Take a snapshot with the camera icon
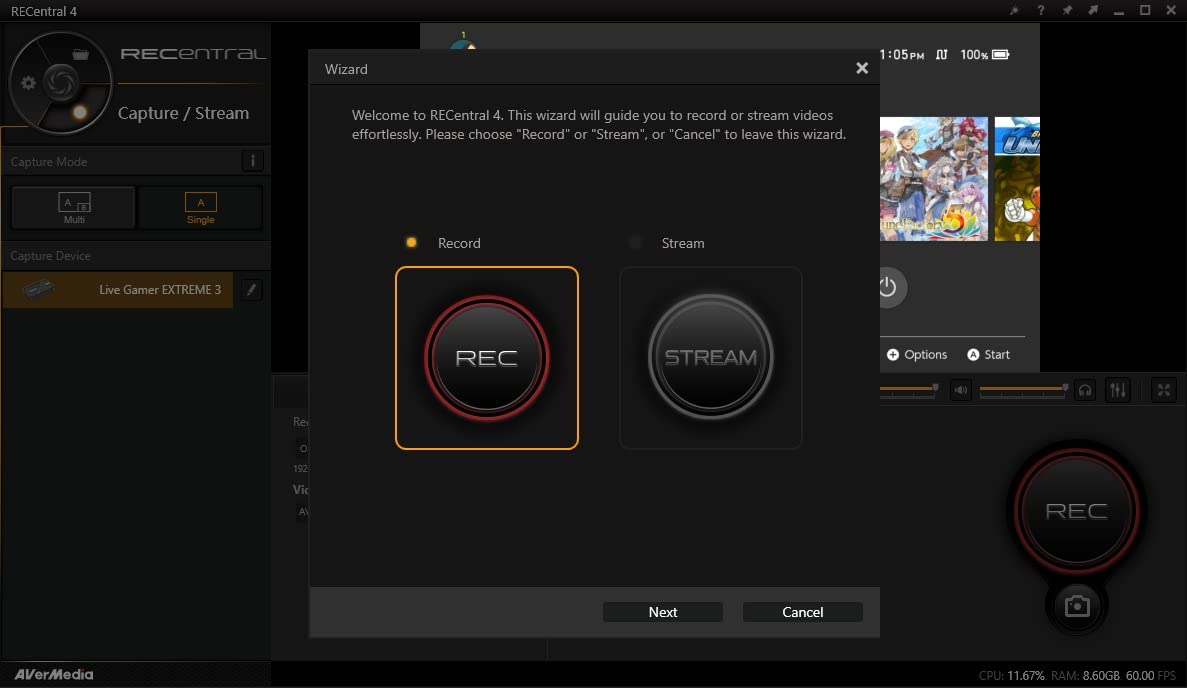 pos(1077,606)
